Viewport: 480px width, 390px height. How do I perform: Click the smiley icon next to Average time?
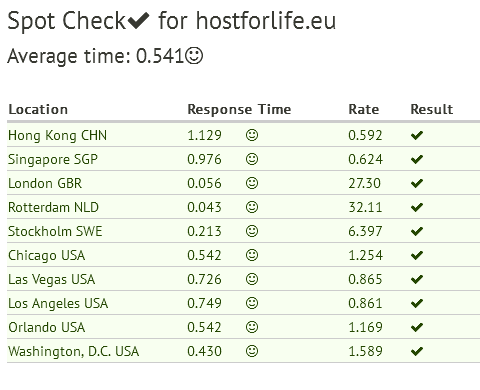pos(194,56)
